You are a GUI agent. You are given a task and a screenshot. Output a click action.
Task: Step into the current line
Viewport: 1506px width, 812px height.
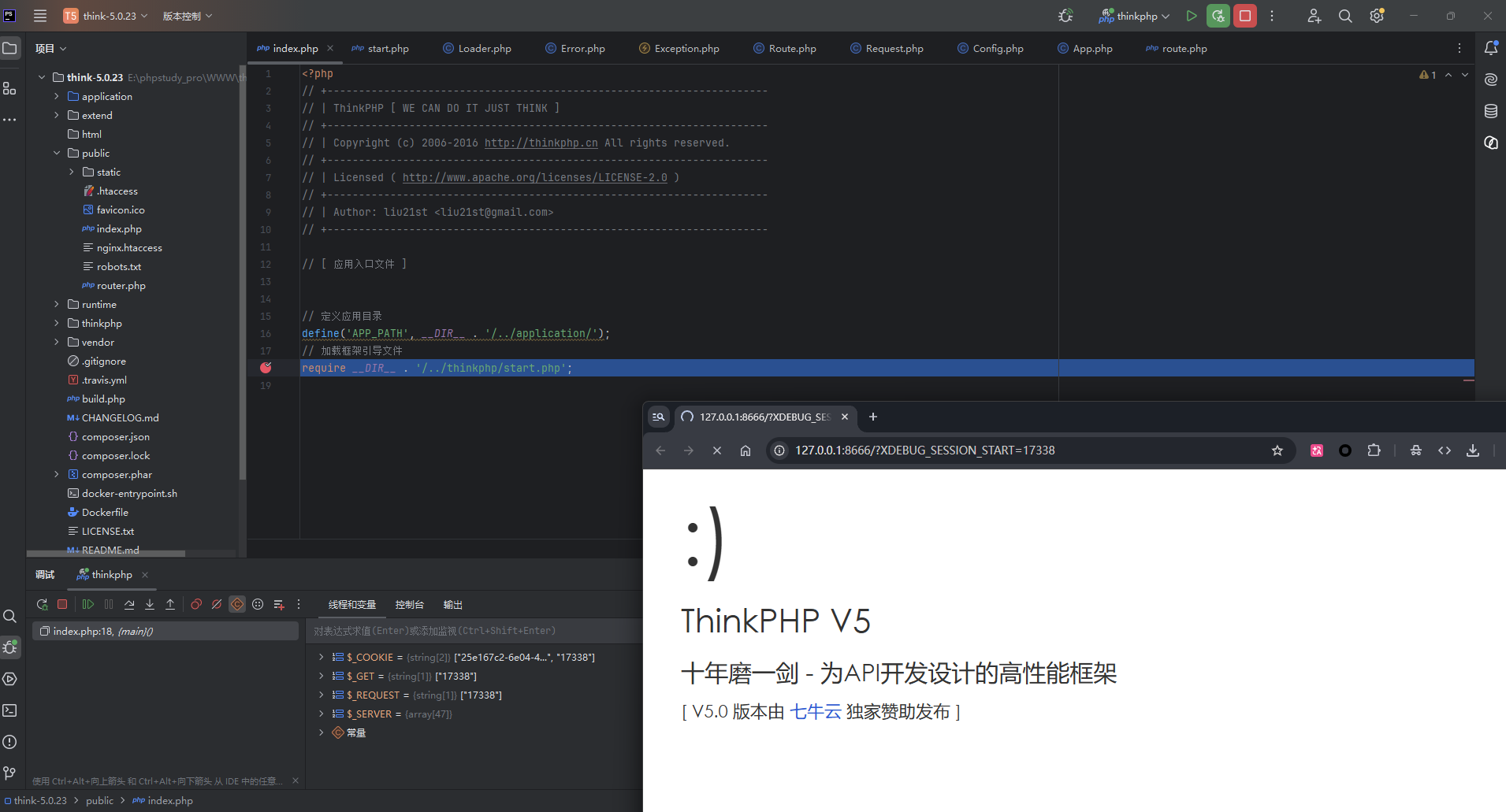(150, 604)
